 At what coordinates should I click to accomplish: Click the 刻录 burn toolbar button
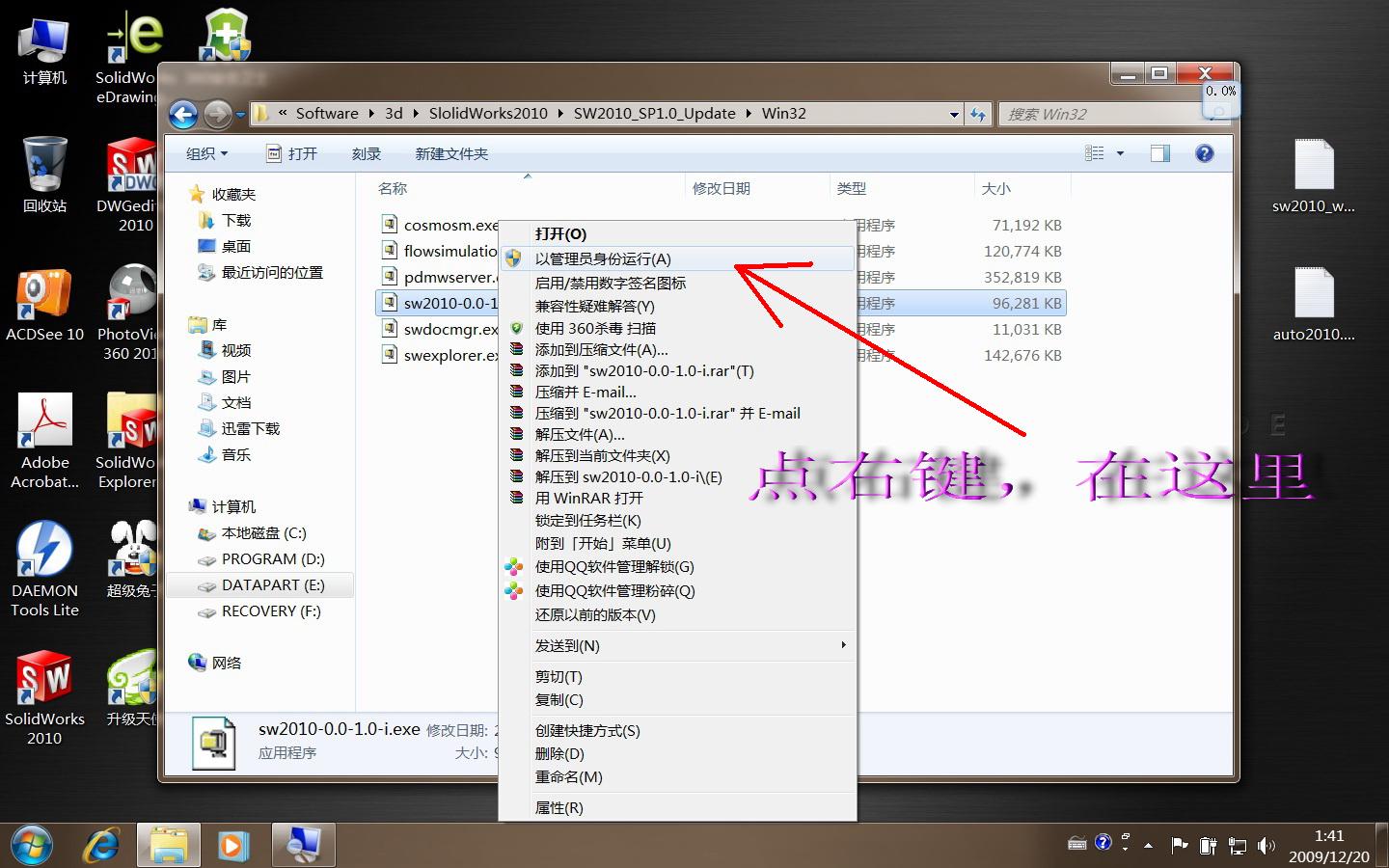(367, 153)
